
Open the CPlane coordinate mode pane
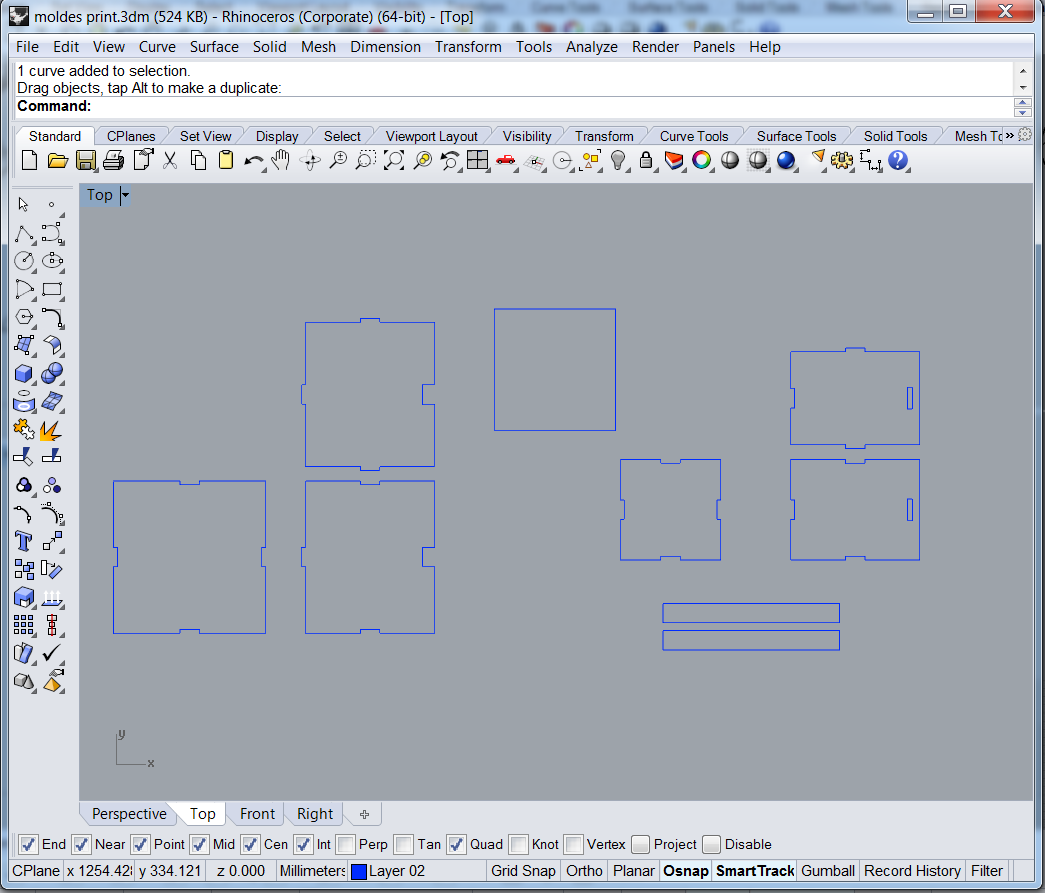click(36, 871)
